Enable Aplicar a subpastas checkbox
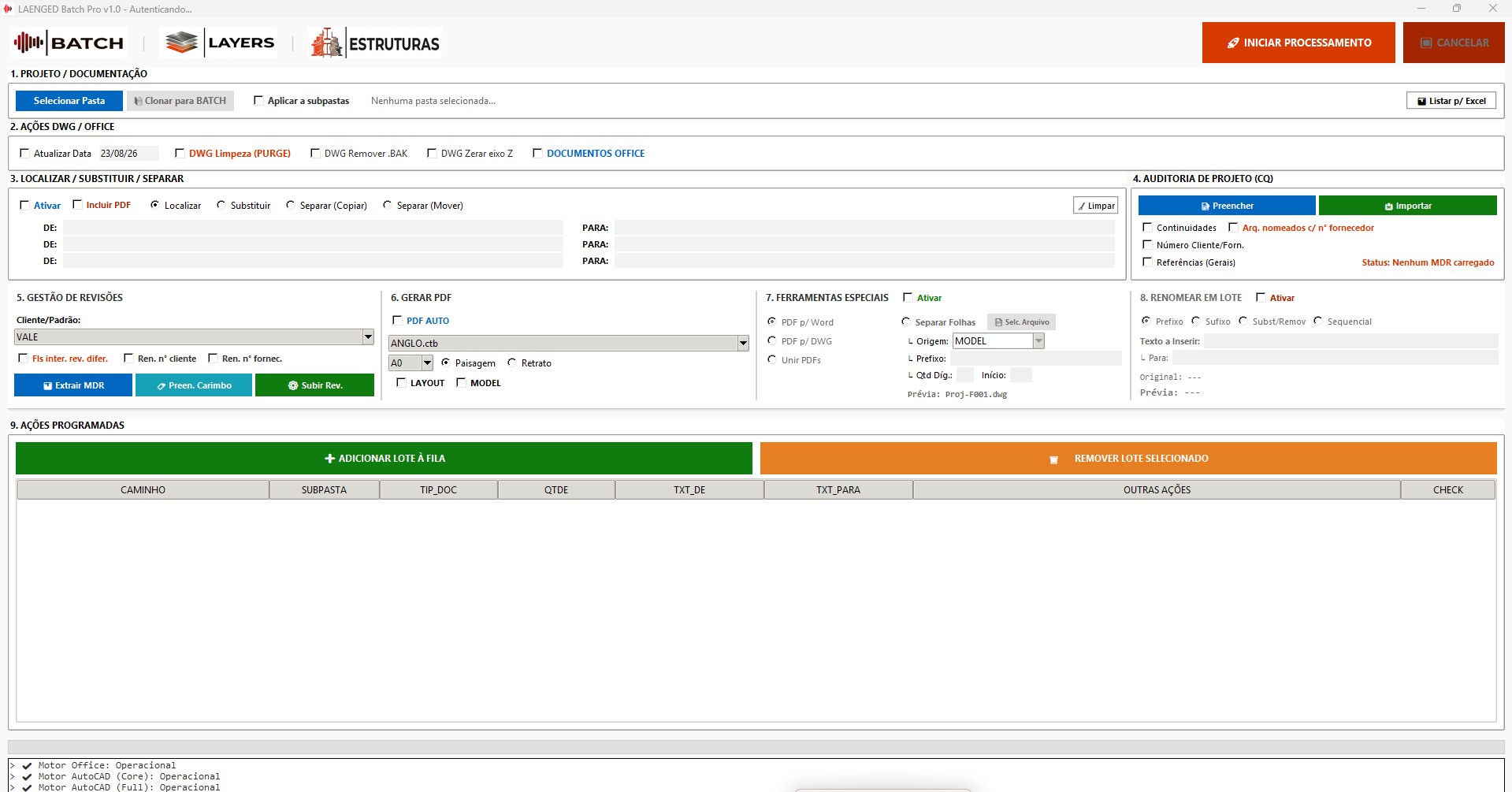The height and width of the screenshot is (792, 1512). pyautogui.click(x=258, y=100)
